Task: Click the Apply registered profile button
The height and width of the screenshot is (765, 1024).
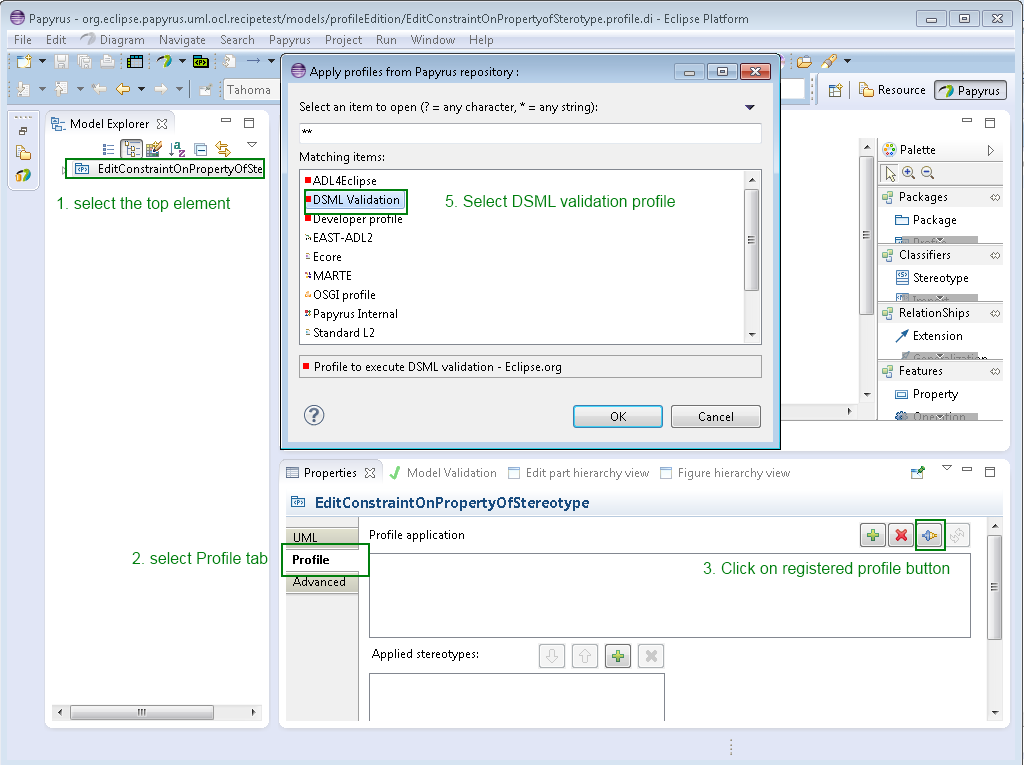Action: (x=930, y=536)
